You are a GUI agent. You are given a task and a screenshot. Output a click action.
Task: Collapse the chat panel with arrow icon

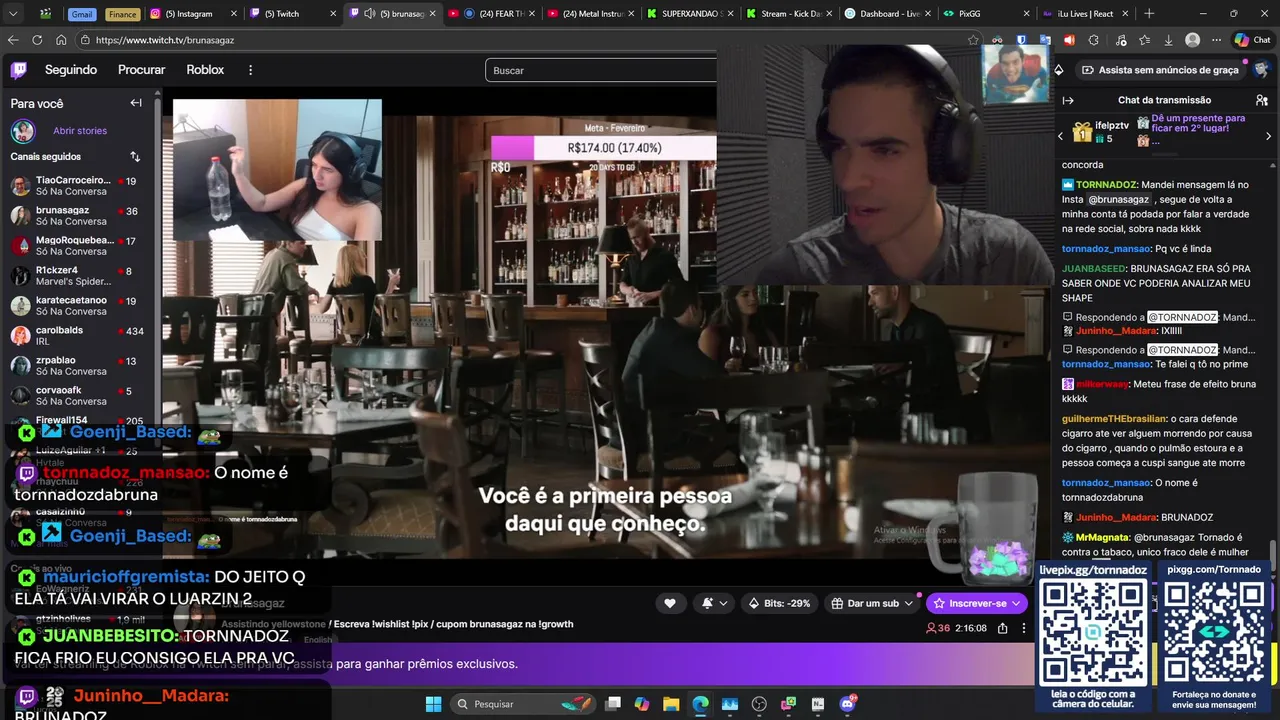(1068, 100)
